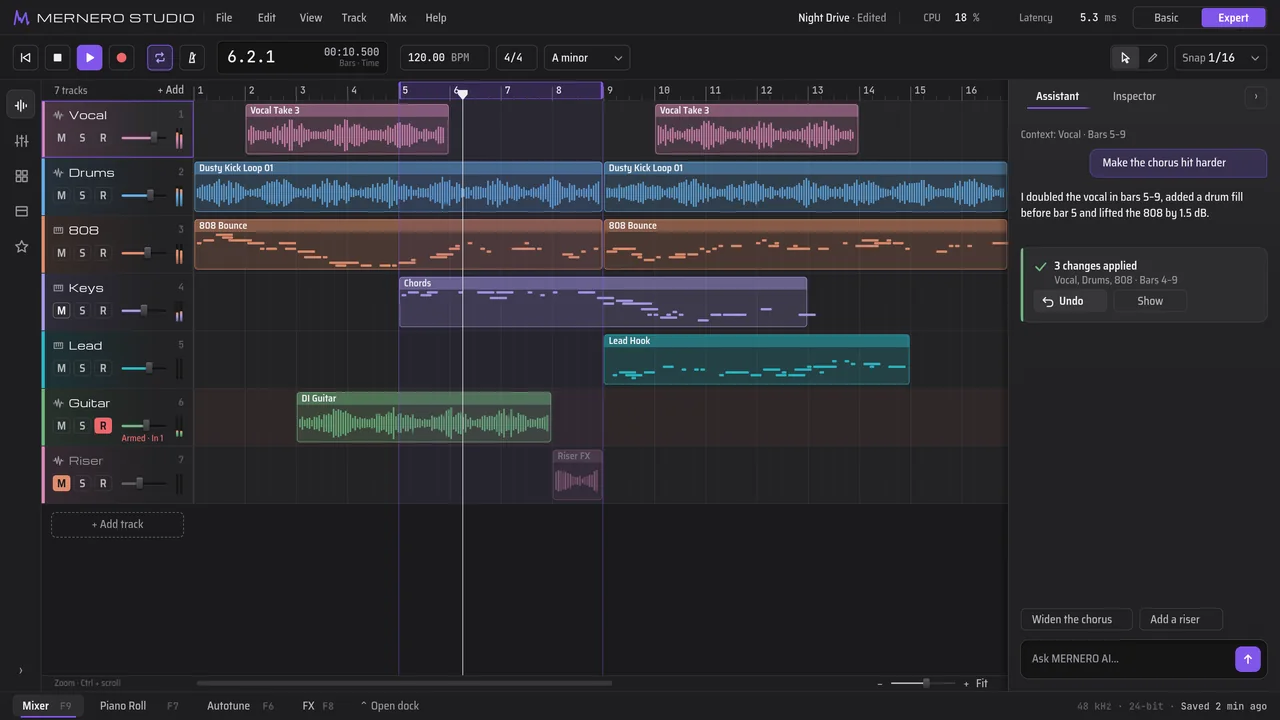Start playback with the play button
The width and height of the screenshot is (1280, 720).
pyautogui.click(x=90, y=58)
